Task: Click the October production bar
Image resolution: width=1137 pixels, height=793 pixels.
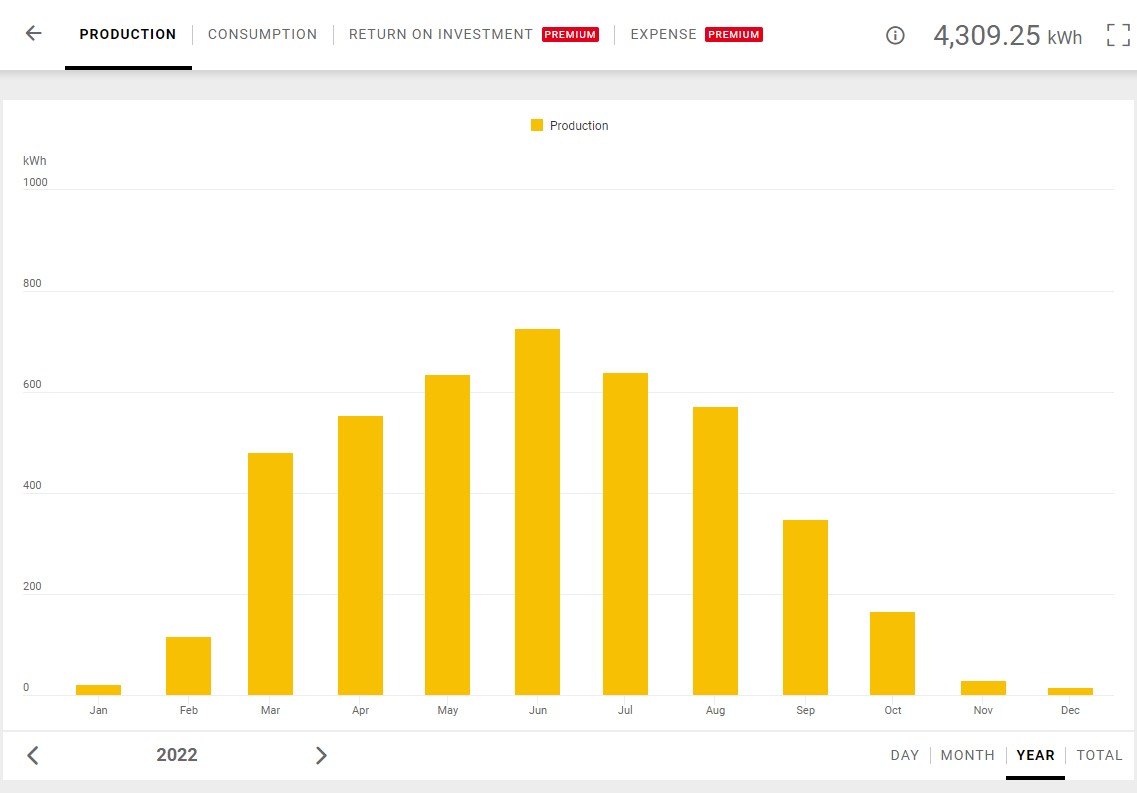Action: point(892,653)
